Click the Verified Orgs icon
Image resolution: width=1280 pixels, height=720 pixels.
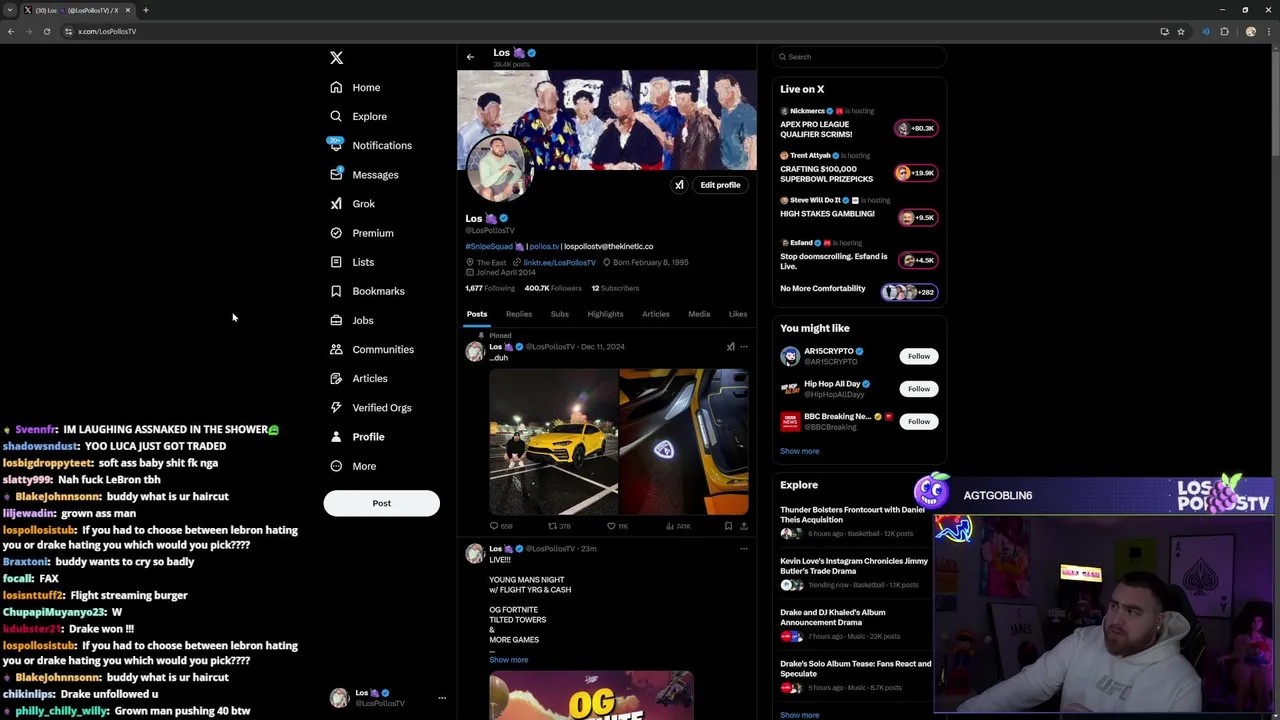pos(336,407)
